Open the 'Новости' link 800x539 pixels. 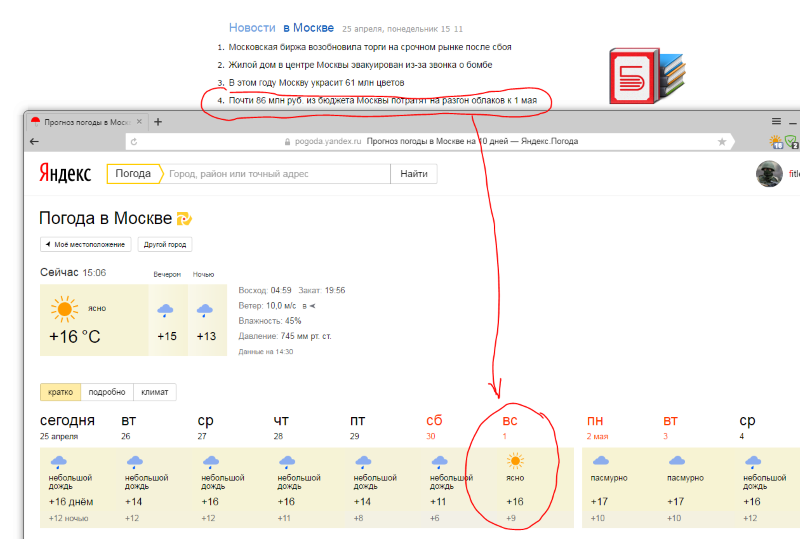[252, 28]
